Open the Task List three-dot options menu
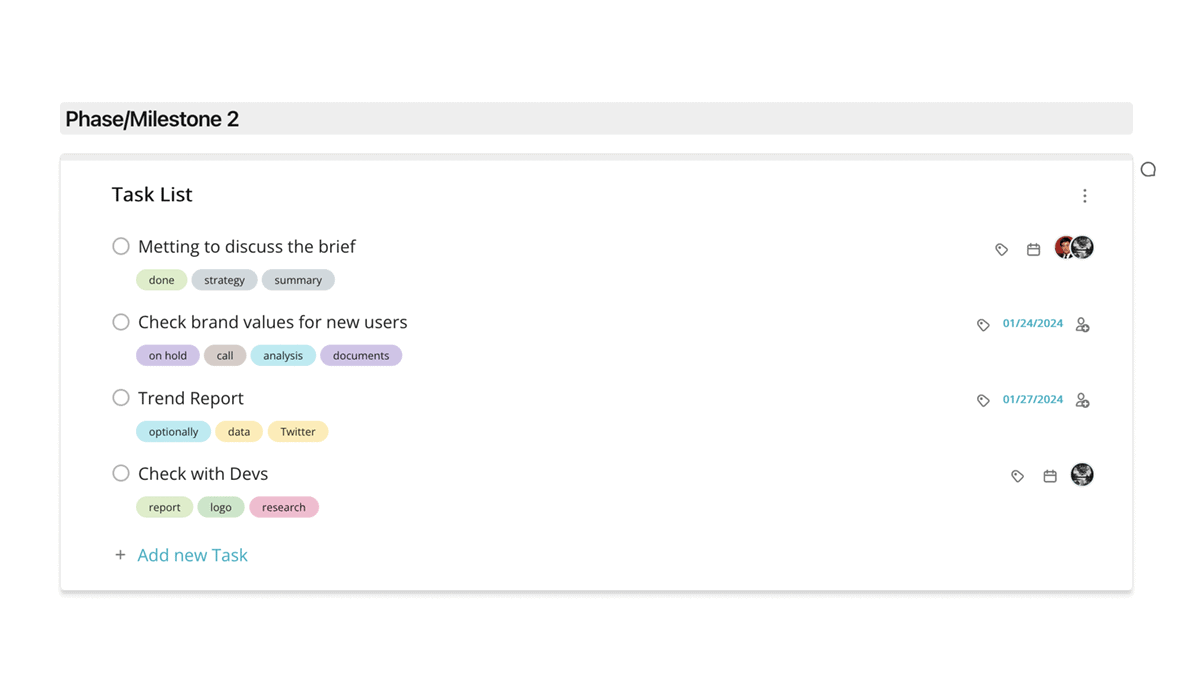 pos(1085,196)
